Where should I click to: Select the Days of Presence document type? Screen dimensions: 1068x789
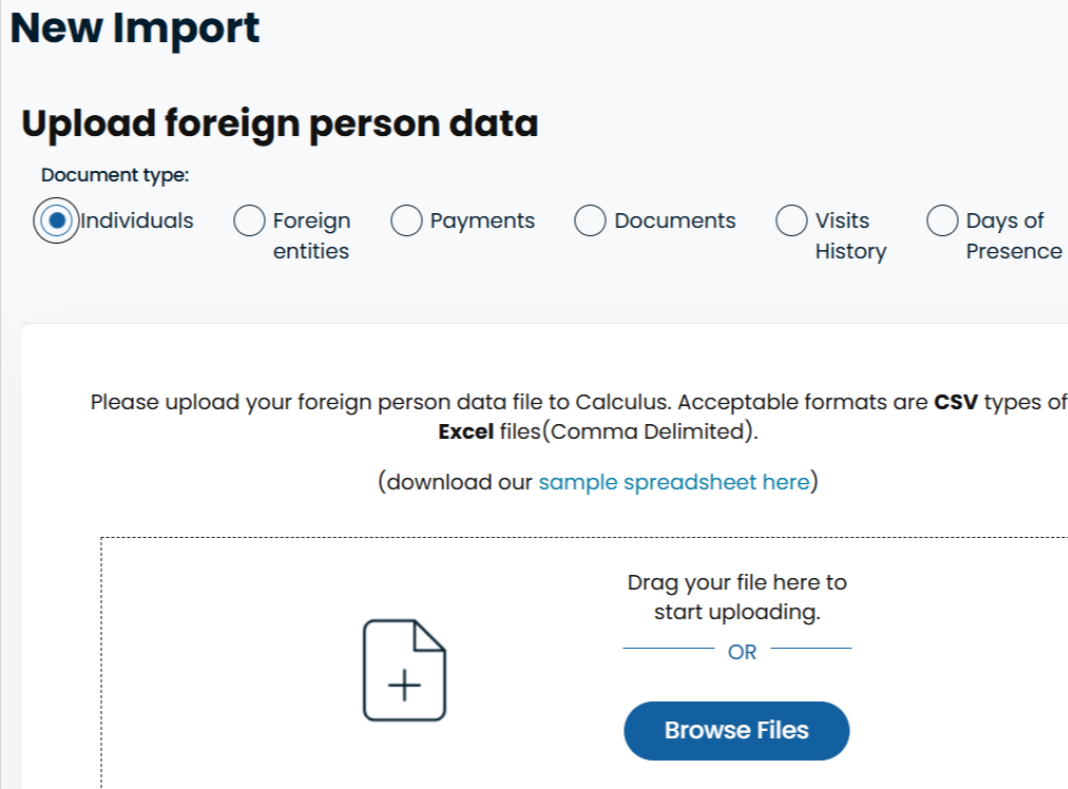click(942, 220)
